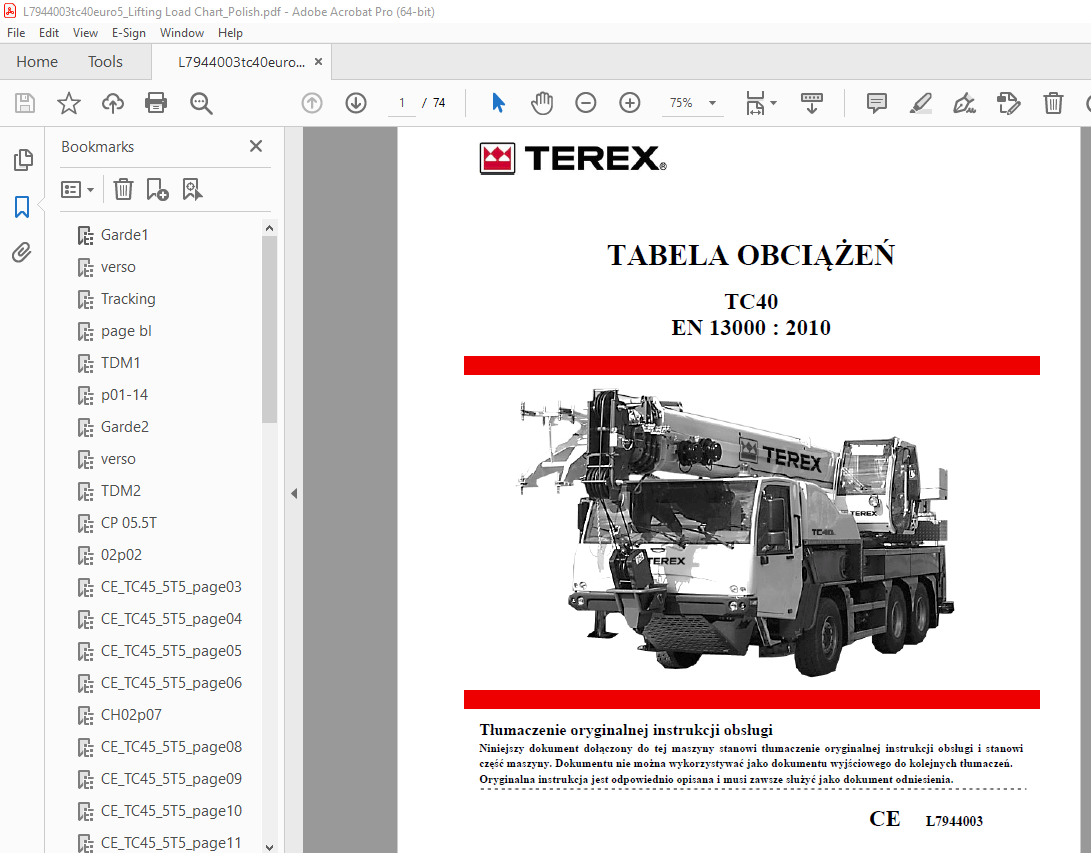The height and width of the screenshot is (853, 1091).
Task: Open the CE_TC45_5T5_page10 bookmark
Action: pyautogui.click(x=171, y=811)
